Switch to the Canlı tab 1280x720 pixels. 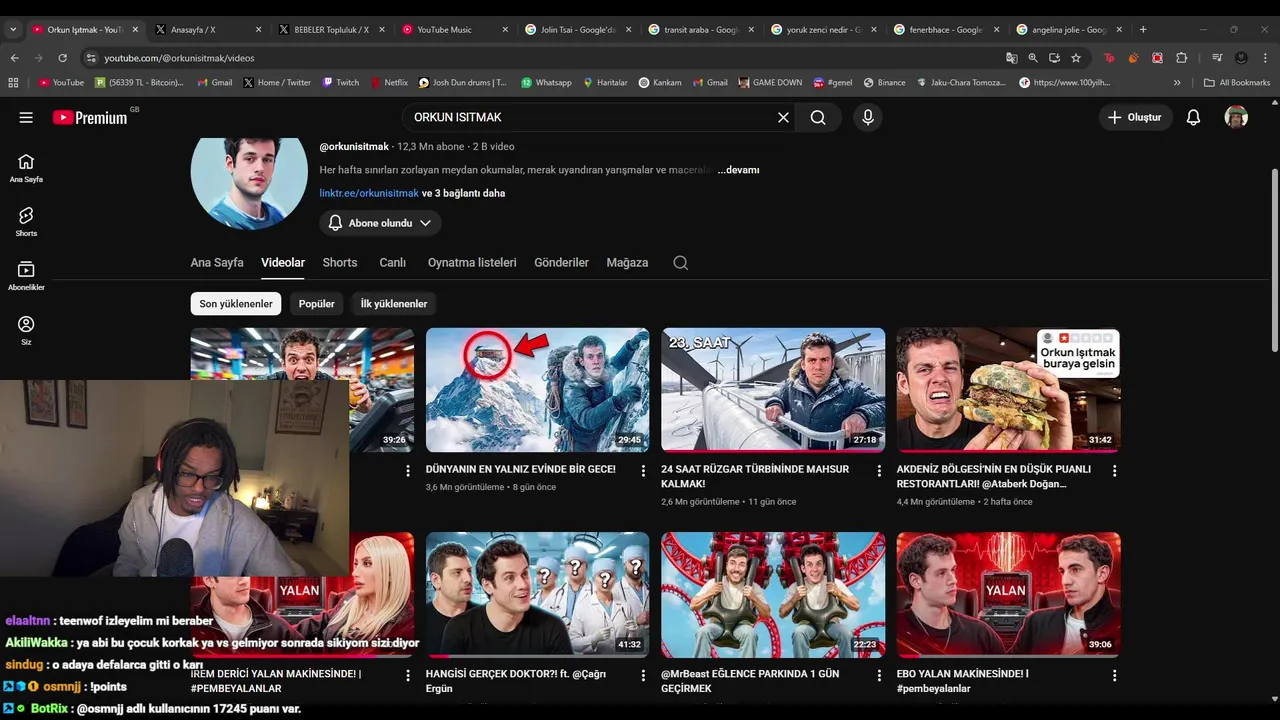(x=392, y=263)
